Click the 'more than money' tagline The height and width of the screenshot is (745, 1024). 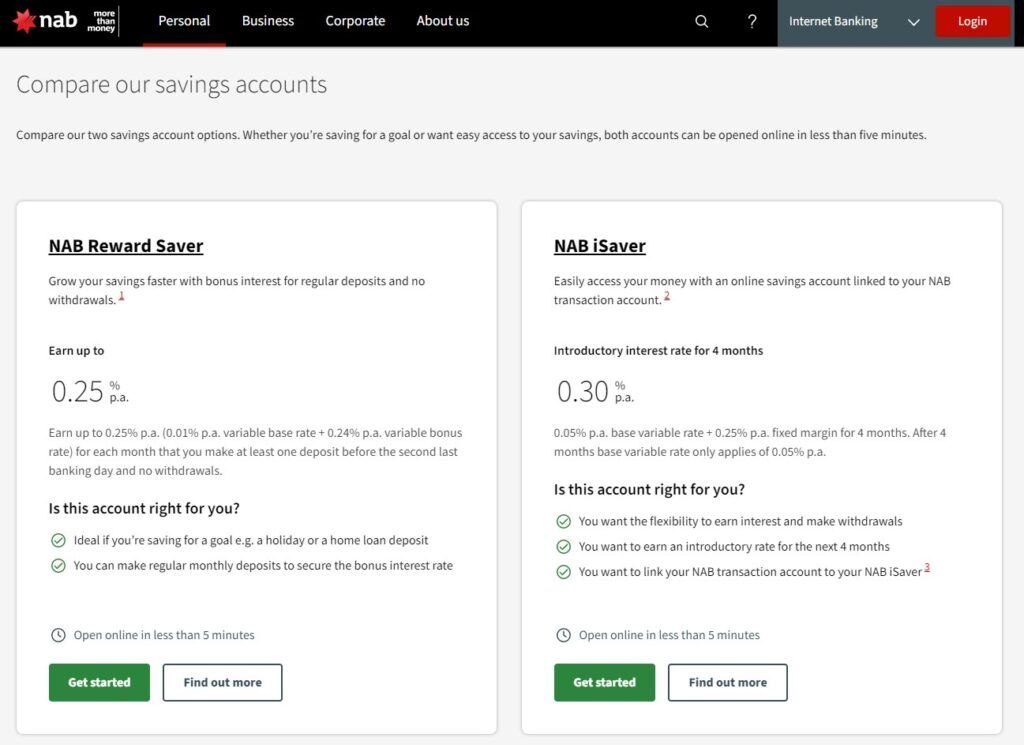click(102, 21)
